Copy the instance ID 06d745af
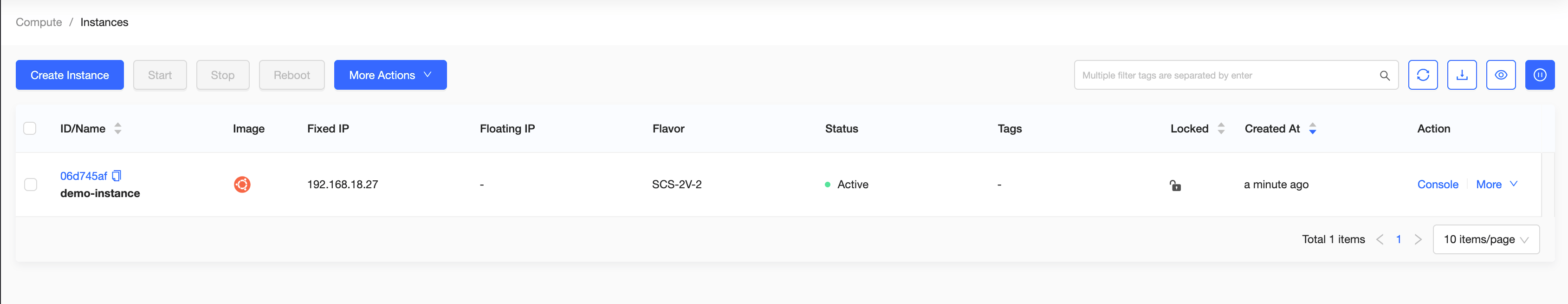Image resolution: width=1568 pixels, height=304 pixels. click(117, 176)
